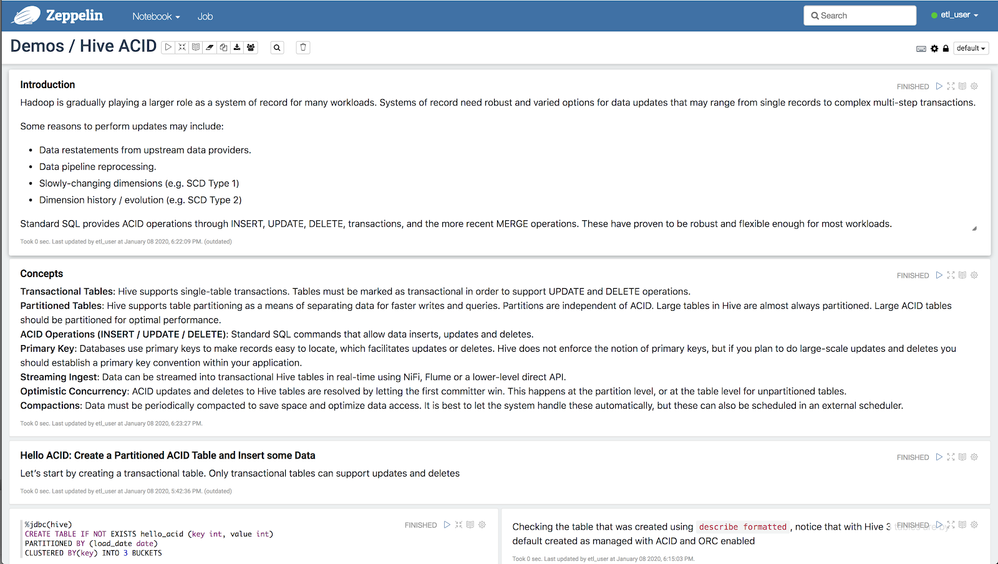Go to the Job page
This screenshot has height=564, width=998.
point(205,17)
